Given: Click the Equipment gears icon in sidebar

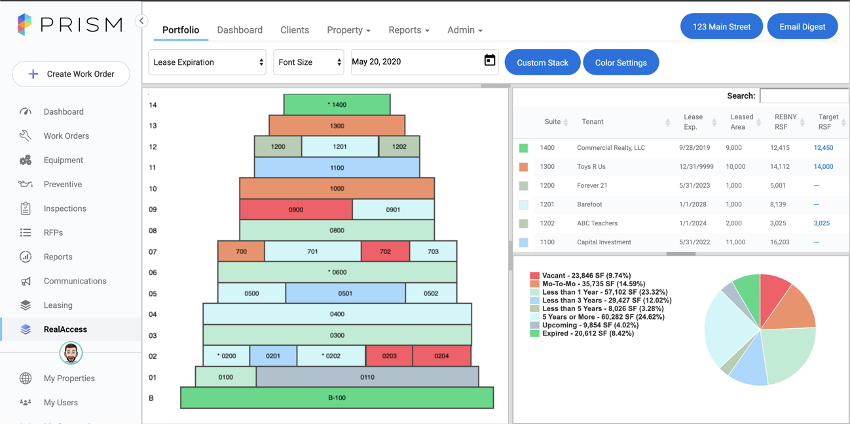Looking at the screenshot, I should 25,160.
